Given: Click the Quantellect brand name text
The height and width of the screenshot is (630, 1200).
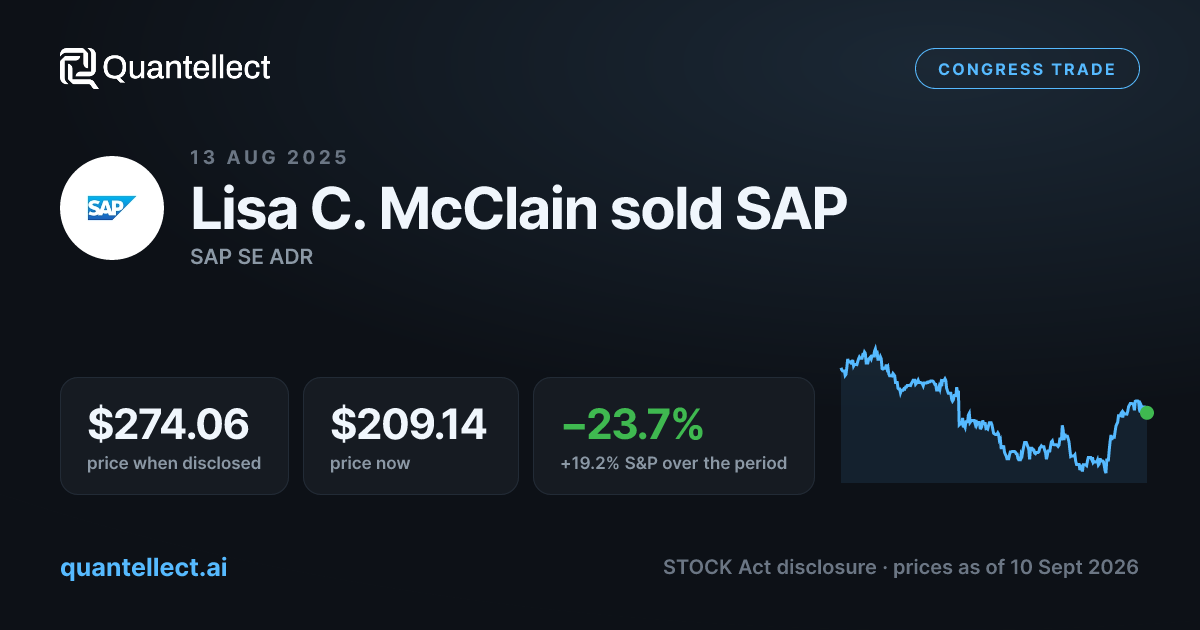Looking at the screenshot, I should point(187,68).
